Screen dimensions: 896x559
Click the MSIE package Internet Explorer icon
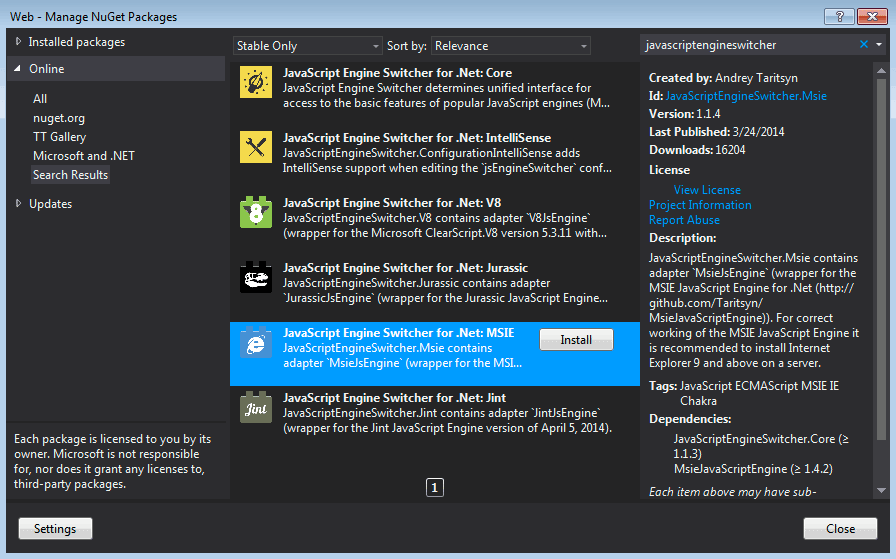(255, 342)
